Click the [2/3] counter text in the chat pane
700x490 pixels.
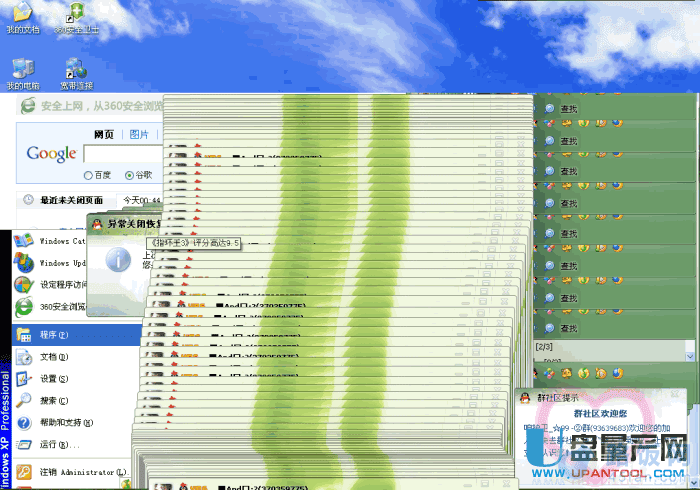click(544, 347)
